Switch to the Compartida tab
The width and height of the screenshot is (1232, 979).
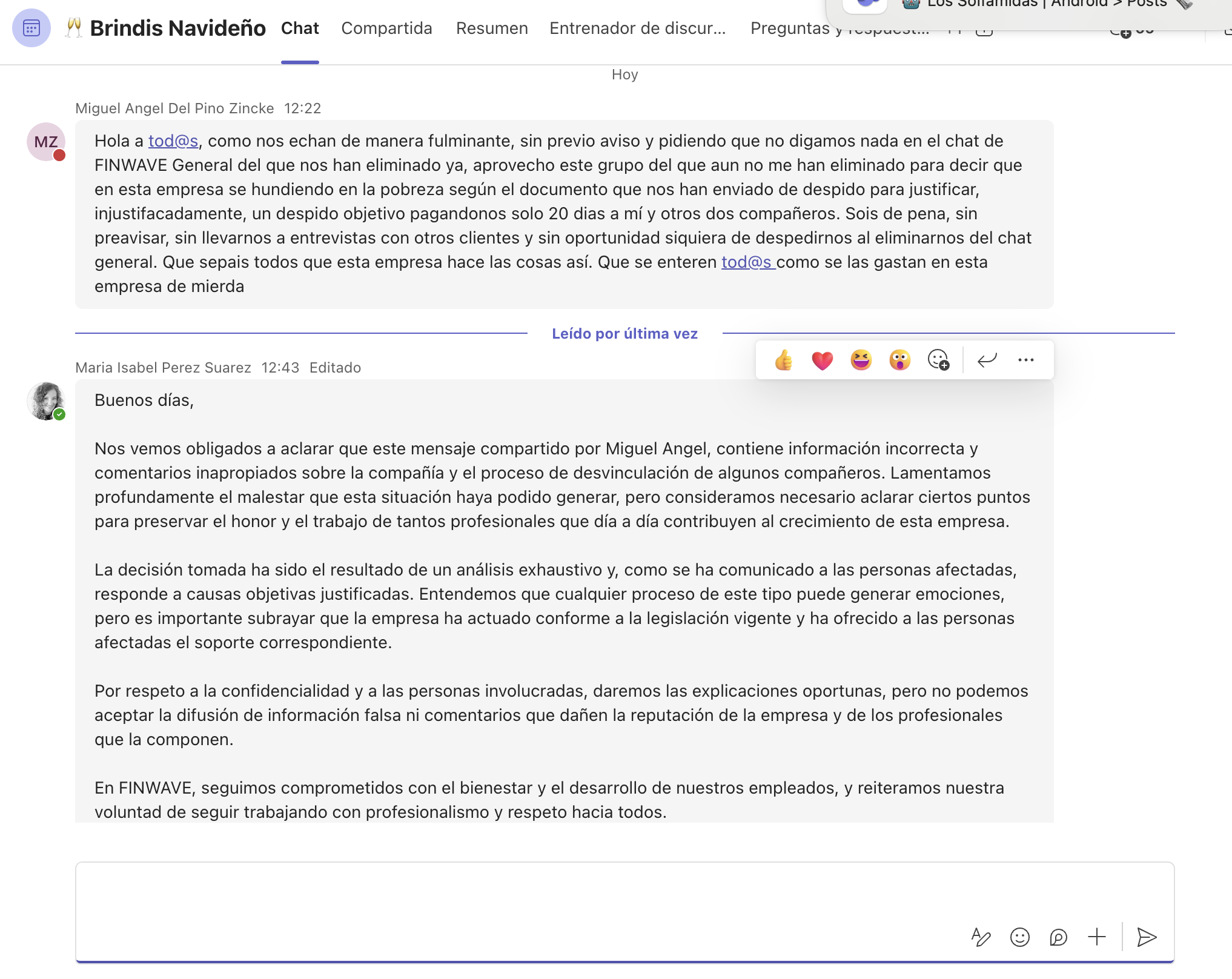click(x=386, y=28)
